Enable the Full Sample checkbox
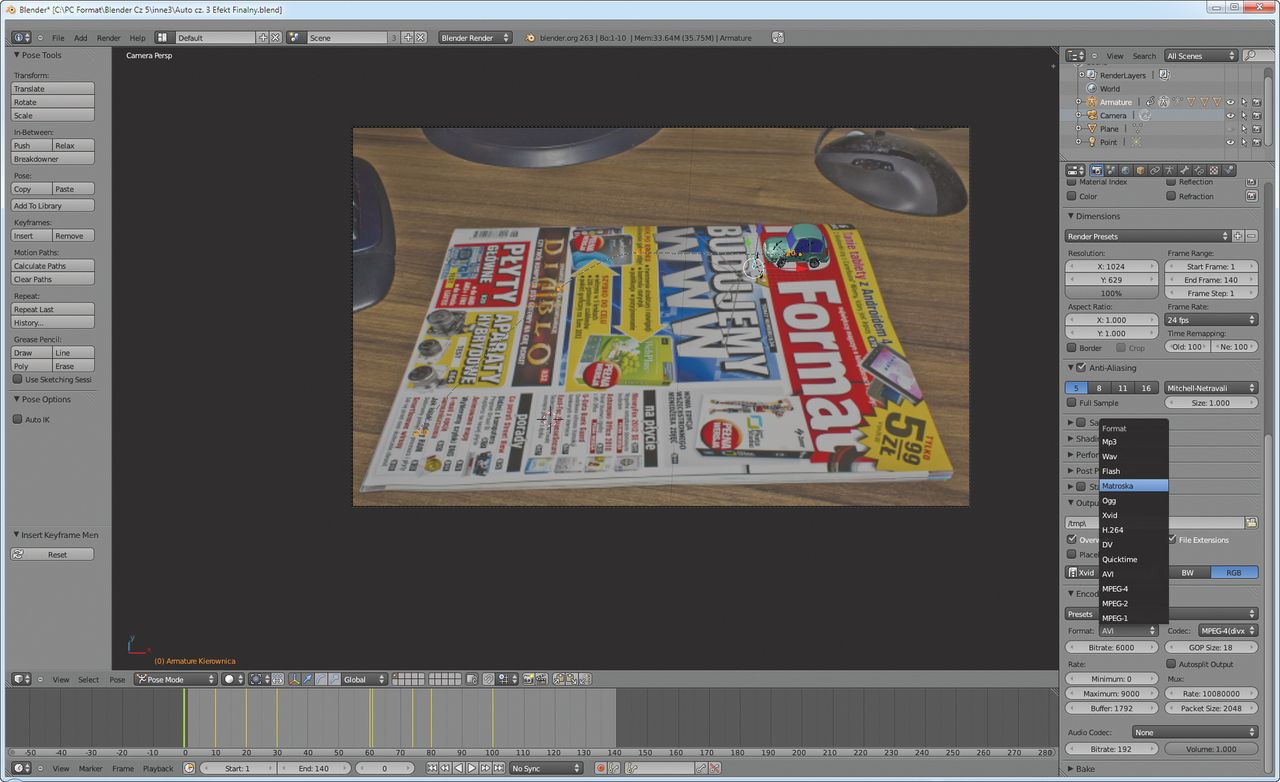Screen dimensions: 1280x782 1072,402
